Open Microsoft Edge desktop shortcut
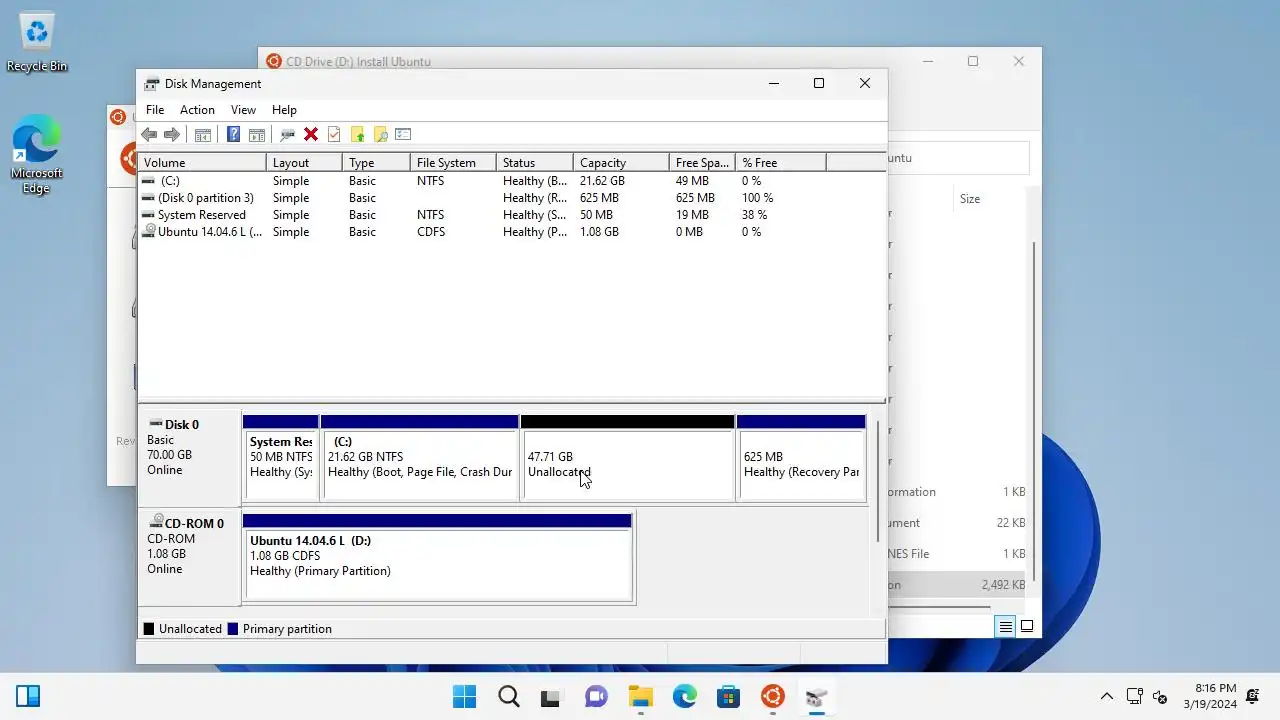The height and width of the screenshot is (720, 1280). 37,155
